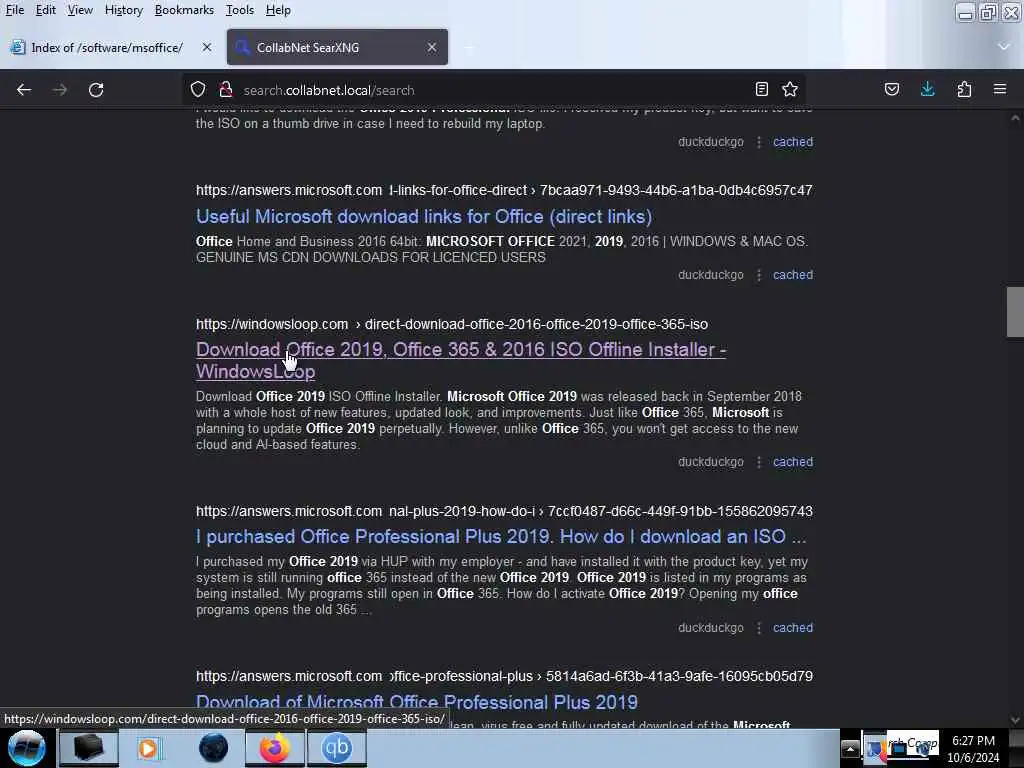Open the View menu
This screenshot has width=1024, height=768.
[80, 10]
